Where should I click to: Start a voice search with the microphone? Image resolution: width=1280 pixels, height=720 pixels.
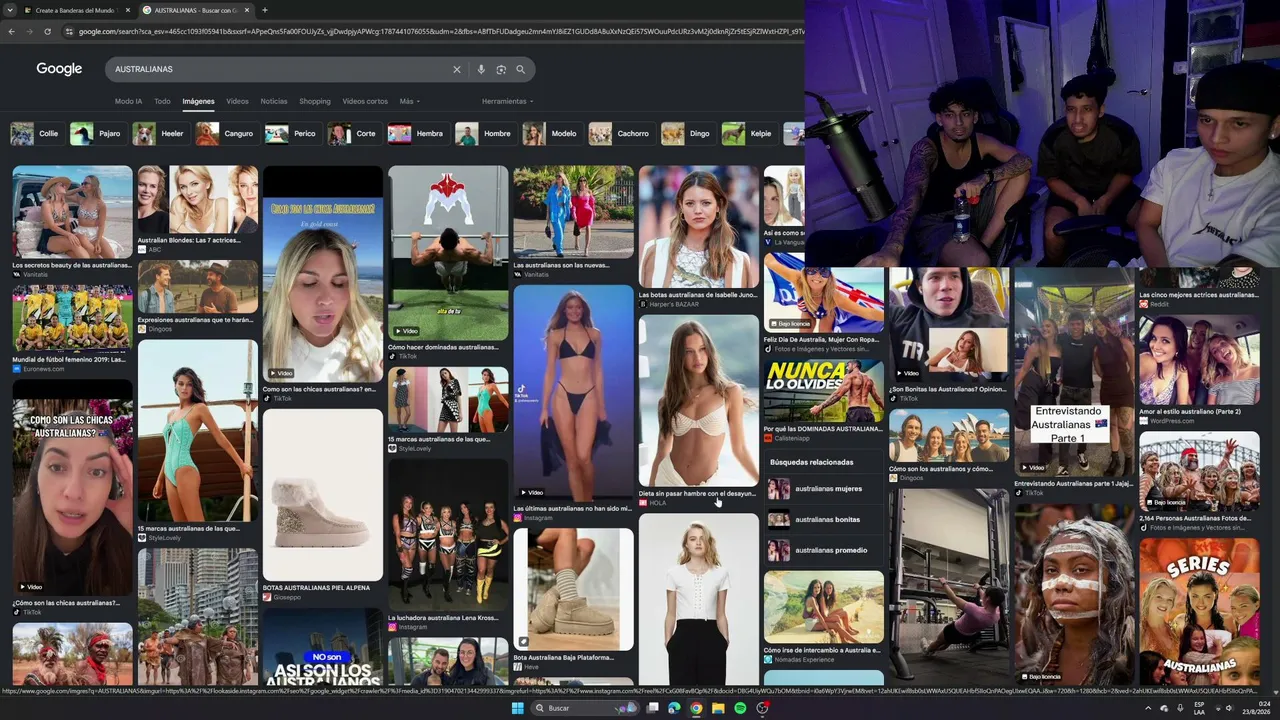tap(481, 69)
